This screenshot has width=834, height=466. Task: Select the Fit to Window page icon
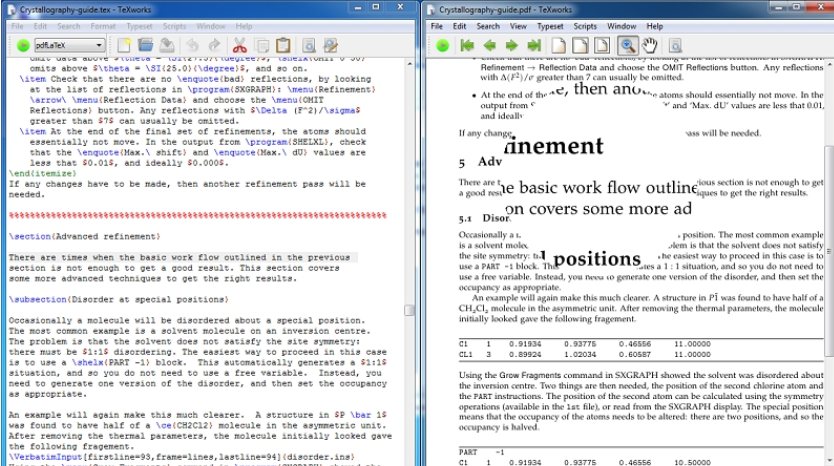pos(602,46)
